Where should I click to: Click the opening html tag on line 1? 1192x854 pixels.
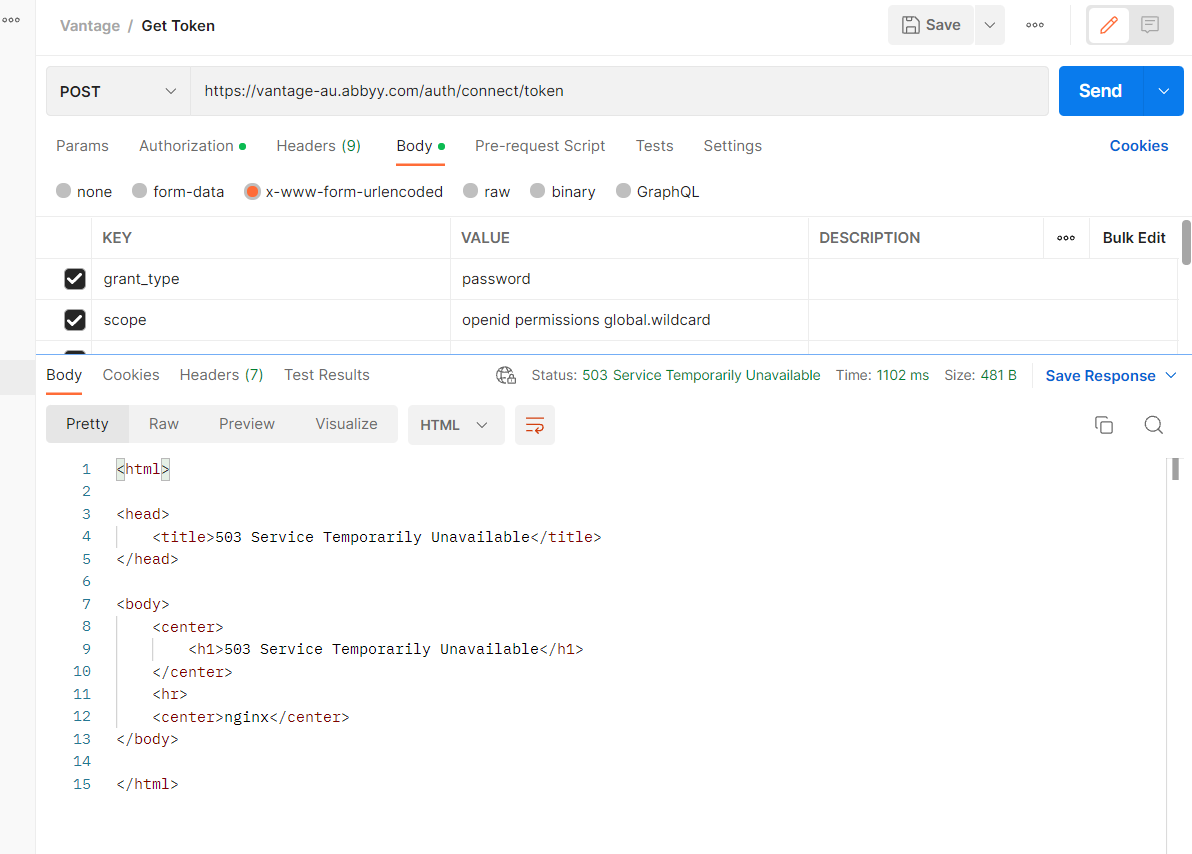[143, 469]
